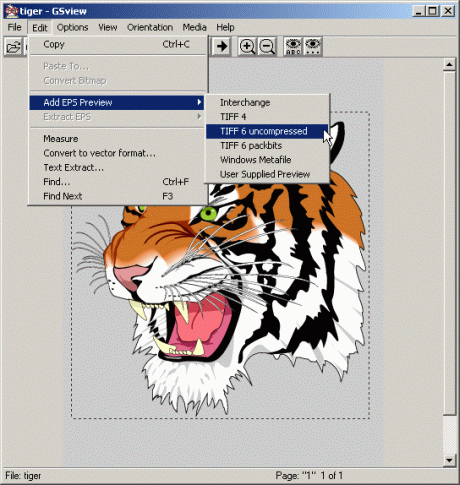Select TIFF 4 preview format
Screen dimensions: 460x485
(x=267, y=117)
